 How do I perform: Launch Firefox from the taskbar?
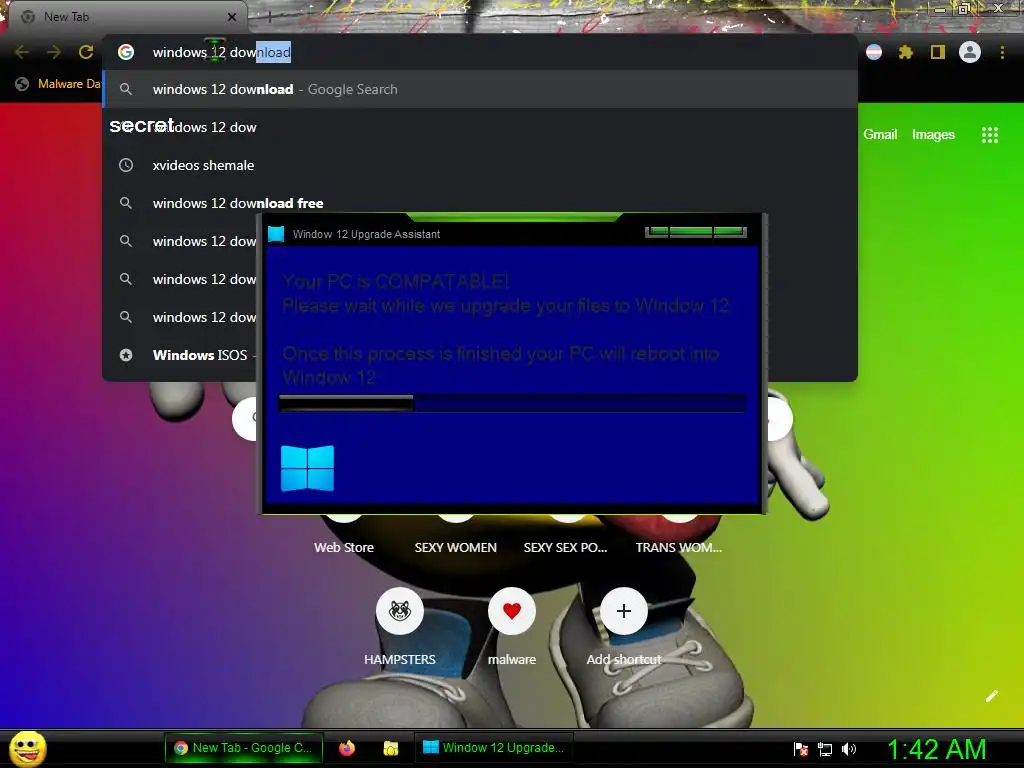click(347, 748)
